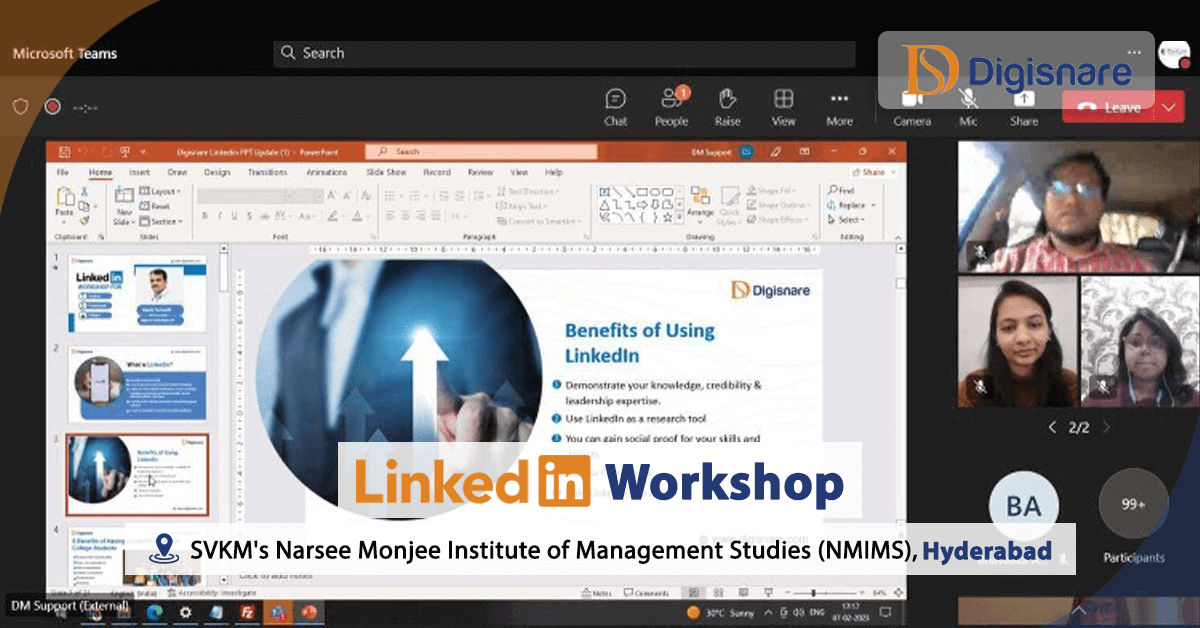
Task: Toggle the Mic mute in Teams
Action: pos(968,108)
